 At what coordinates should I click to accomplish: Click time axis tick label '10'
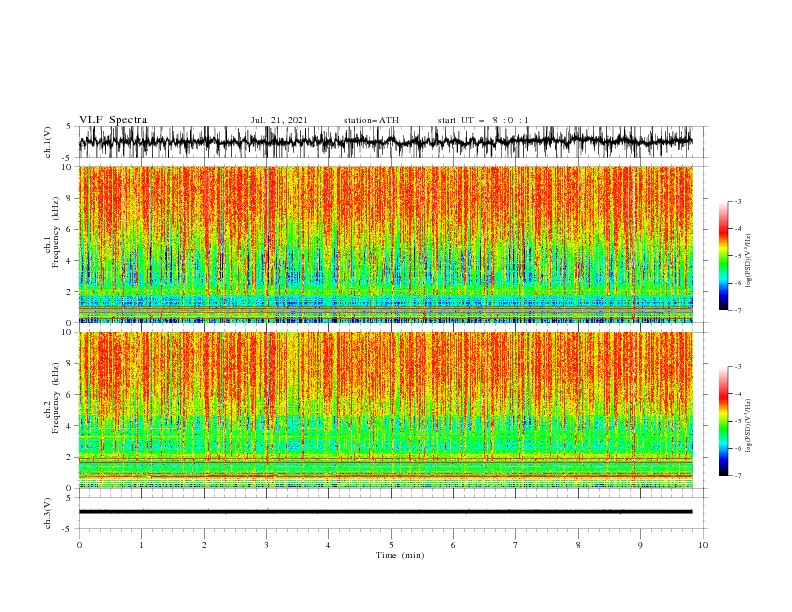point(703,545)
